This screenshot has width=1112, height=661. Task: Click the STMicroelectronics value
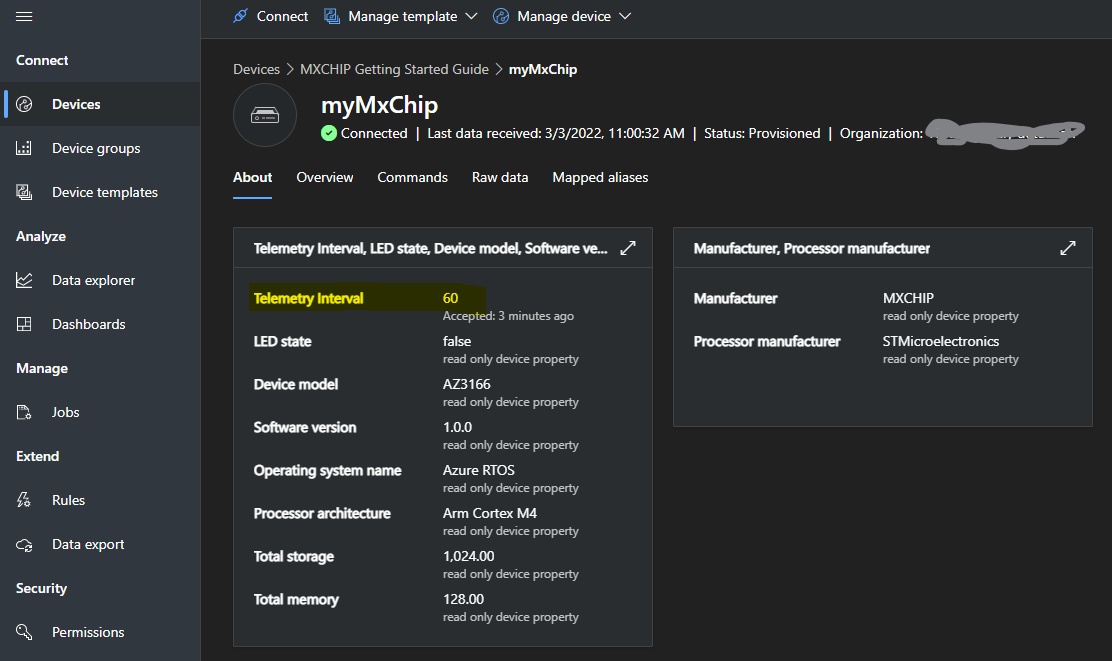click(940, 341)
